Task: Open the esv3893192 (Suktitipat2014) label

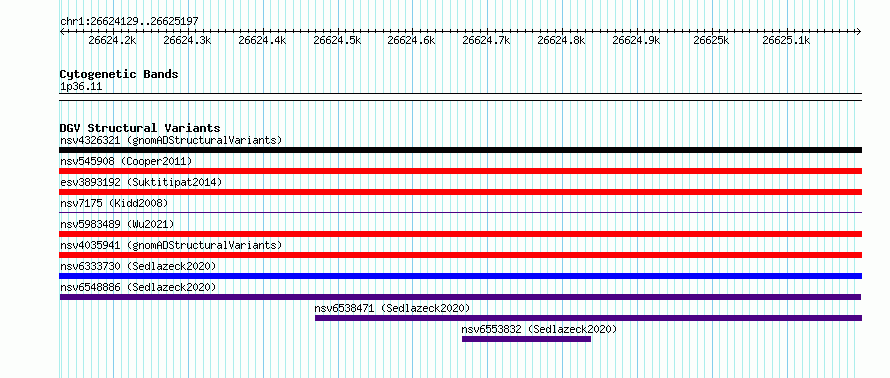Action: pyautogui.click(x=141, y=182)
